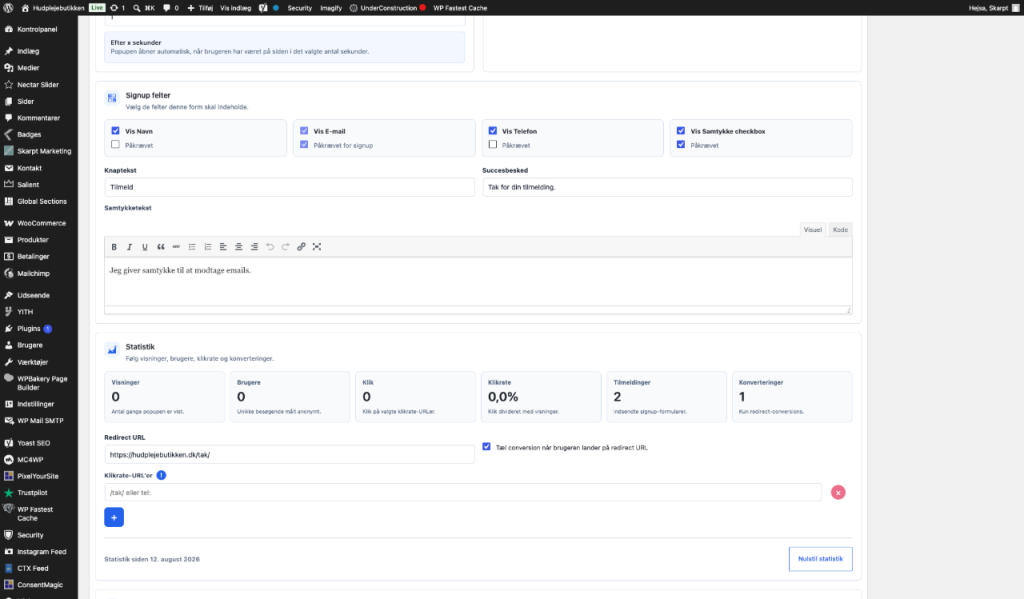This screenshot has width=1024, height=599.
Task: Click the Klikrate-URL input field
Action: [462, 493]
